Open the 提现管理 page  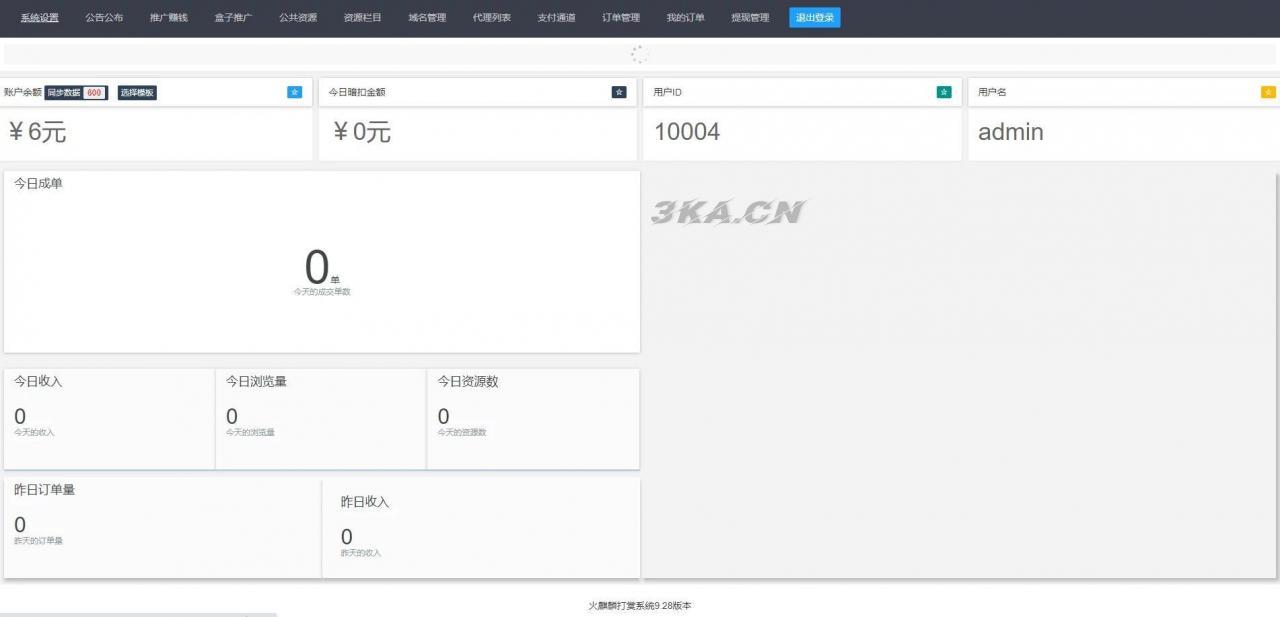coord(750,17)
